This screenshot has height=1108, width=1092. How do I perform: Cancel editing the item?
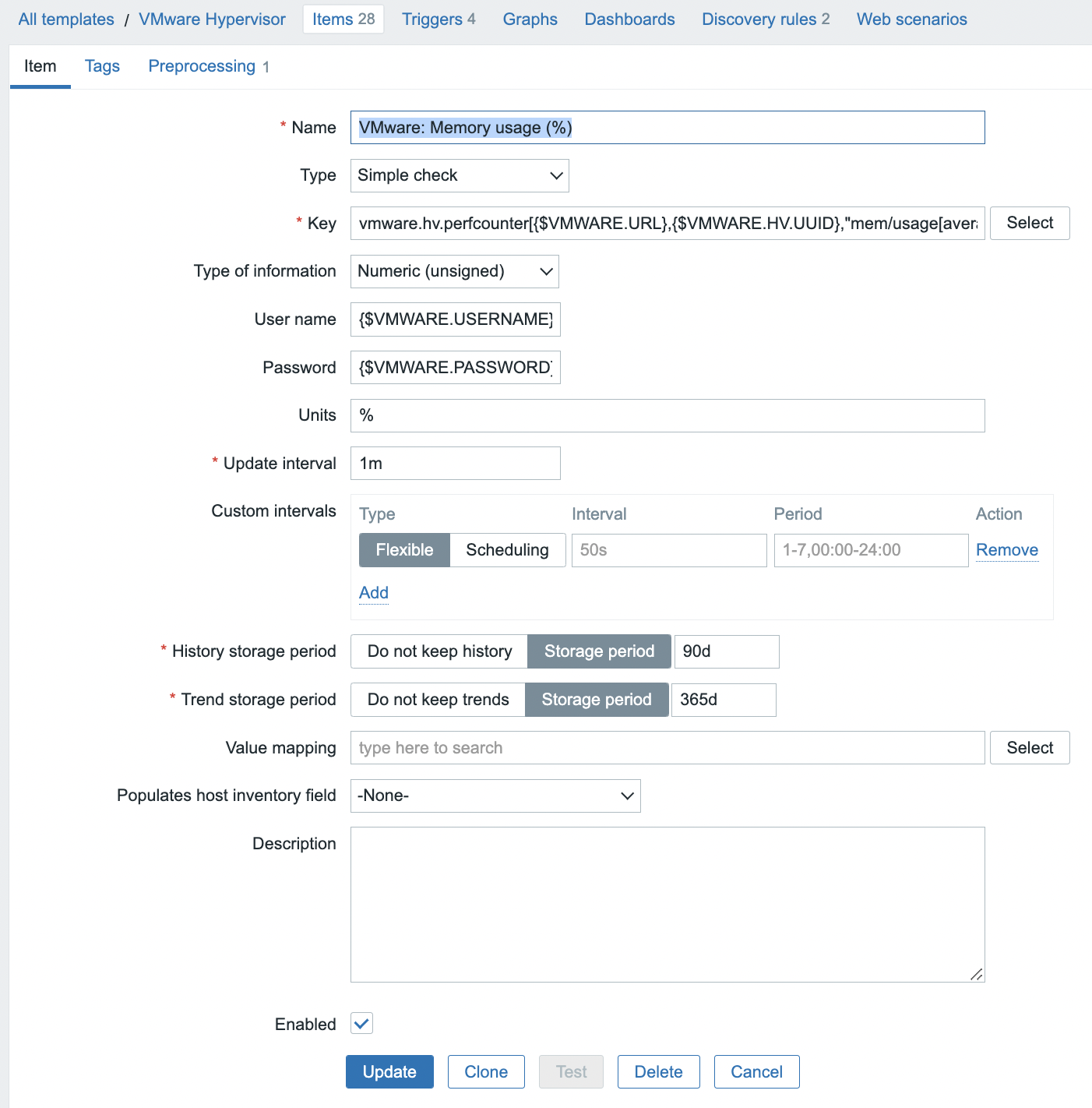756,1071
